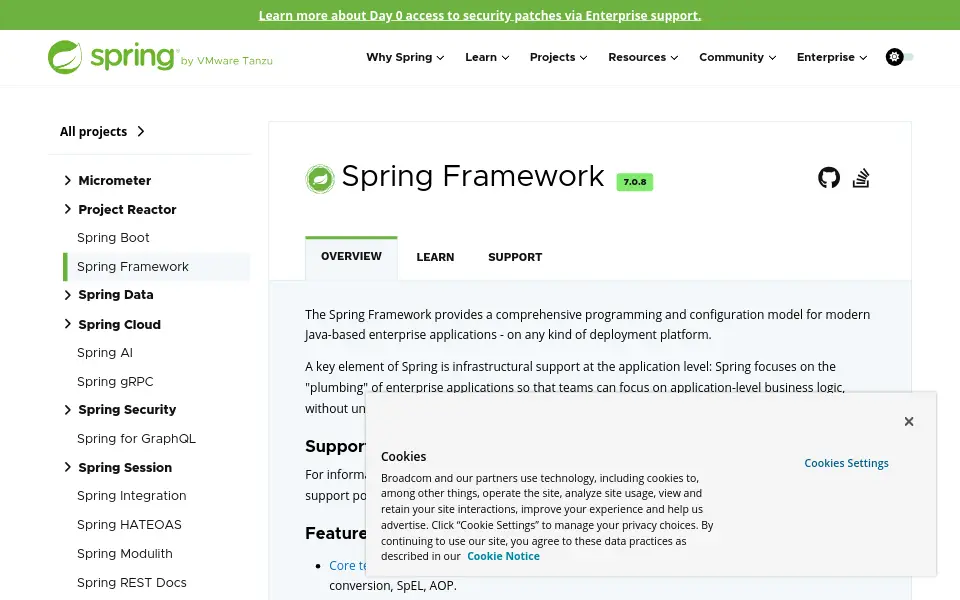This screenshot has width=960, height=600.
Task: Open the Why Spring dropdown menu
Action: (x=405, y=57)
